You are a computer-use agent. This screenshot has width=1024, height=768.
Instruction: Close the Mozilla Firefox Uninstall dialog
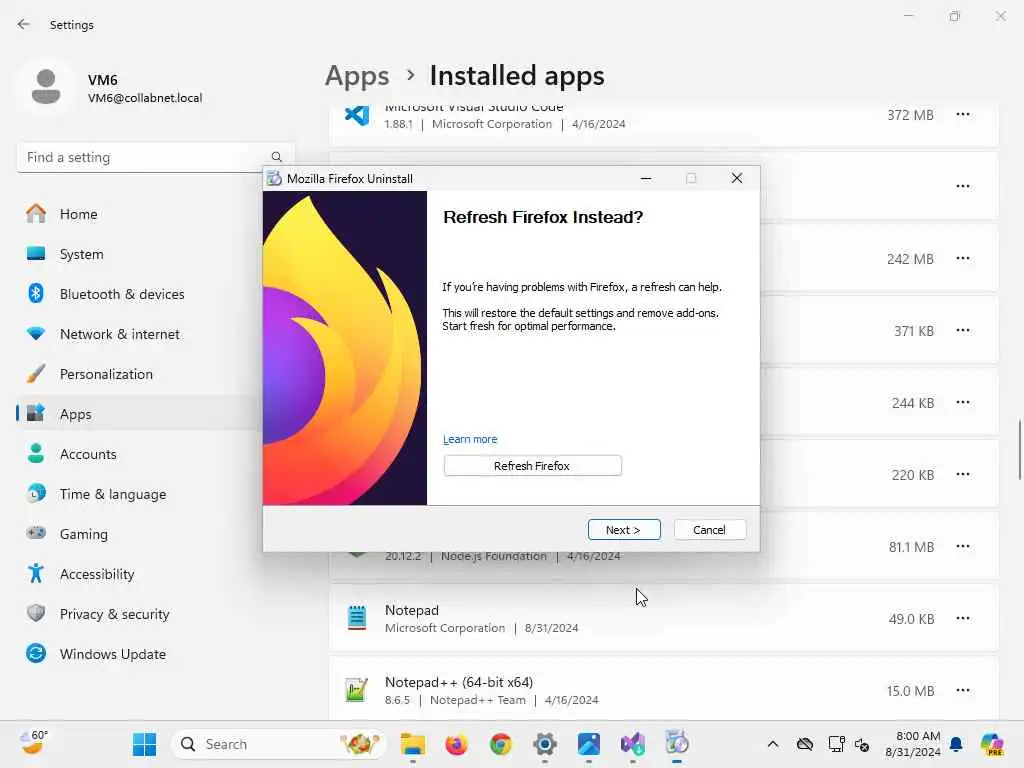click(737, 178)
